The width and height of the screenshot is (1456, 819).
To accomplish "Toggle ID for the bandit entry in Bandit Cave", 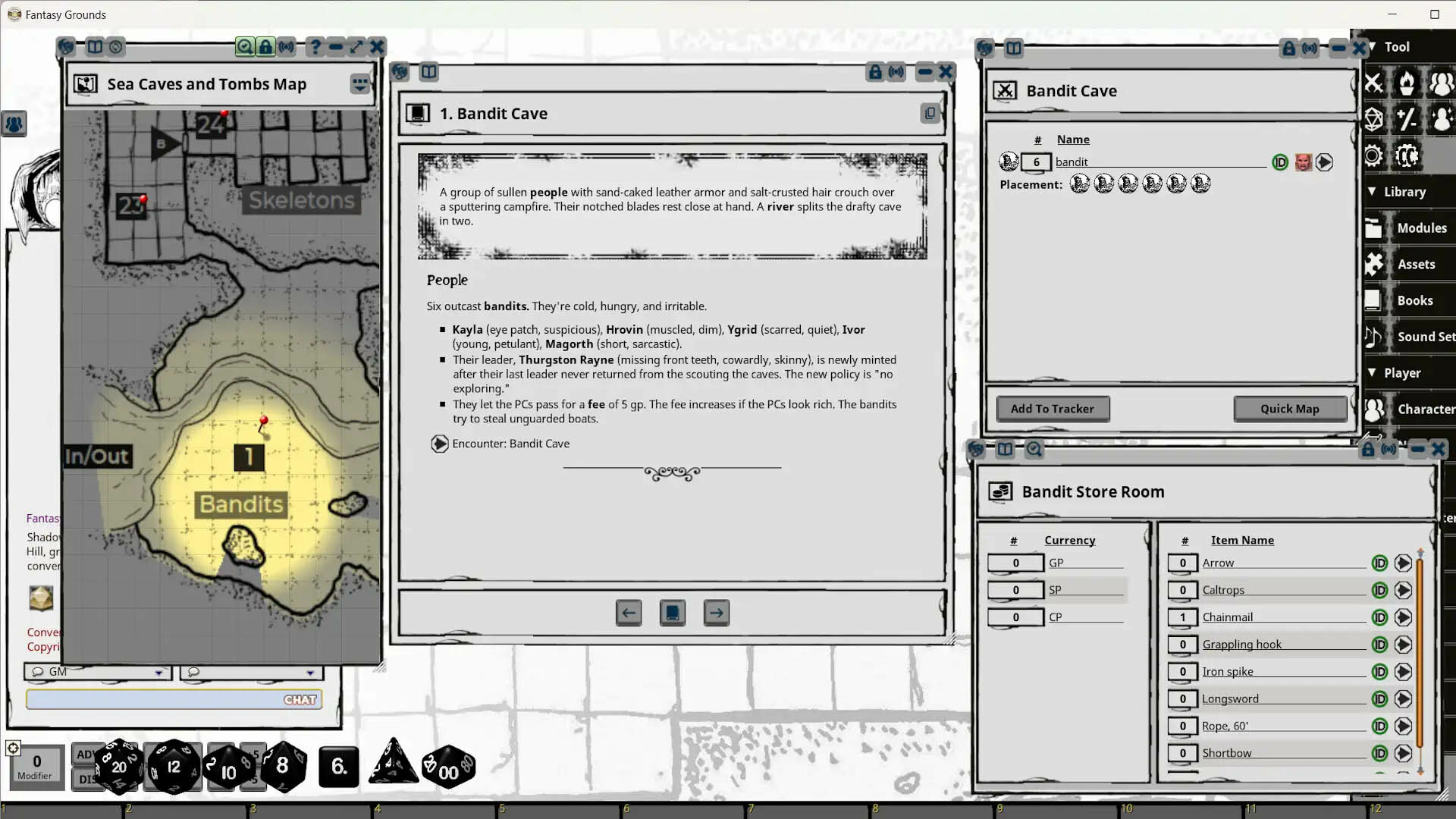I will pos(1280,162).
